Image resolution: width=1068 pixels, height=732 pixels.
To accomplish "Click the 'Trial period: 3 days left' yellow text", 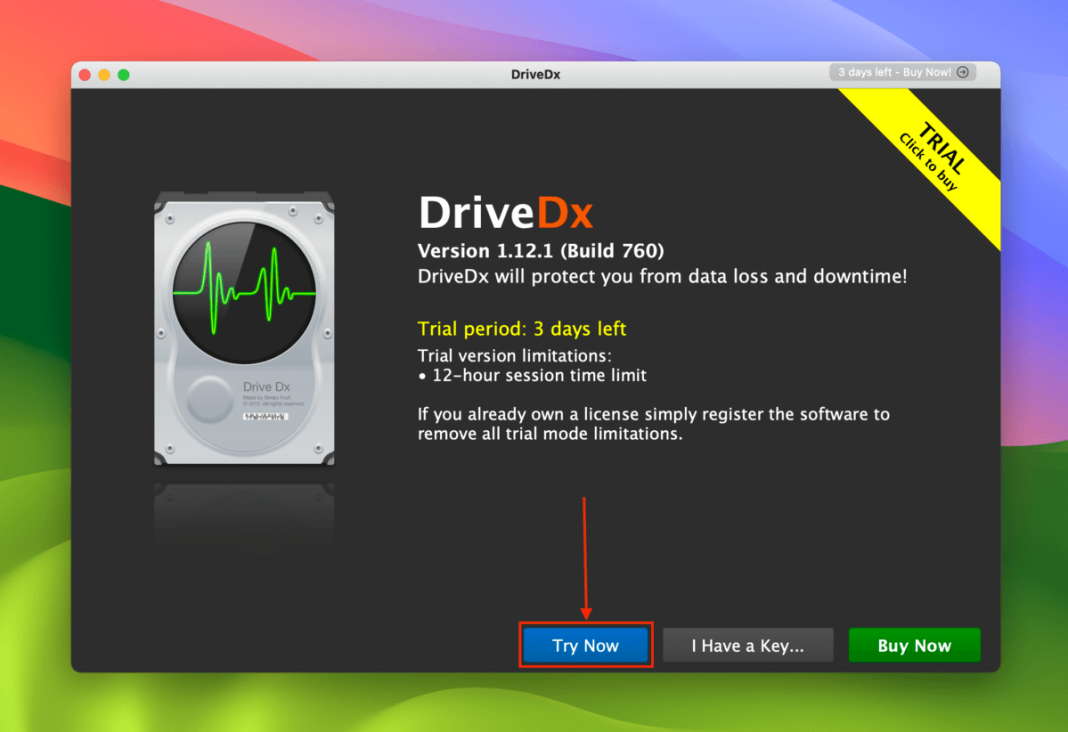I will [521, 328].
